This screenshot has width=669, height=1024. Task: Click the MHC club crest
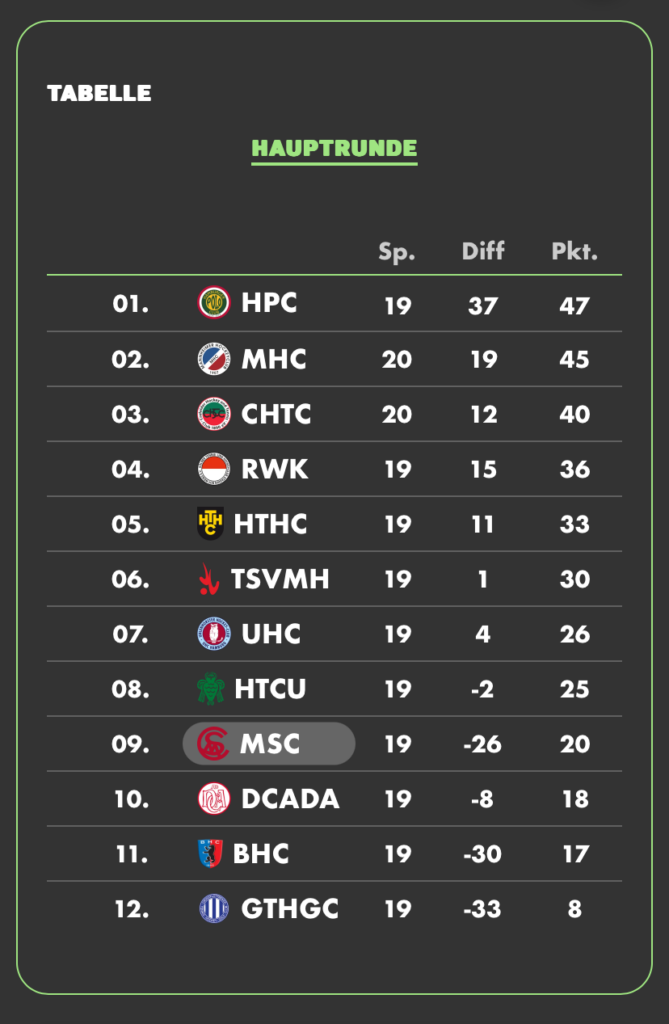point(214,359)
